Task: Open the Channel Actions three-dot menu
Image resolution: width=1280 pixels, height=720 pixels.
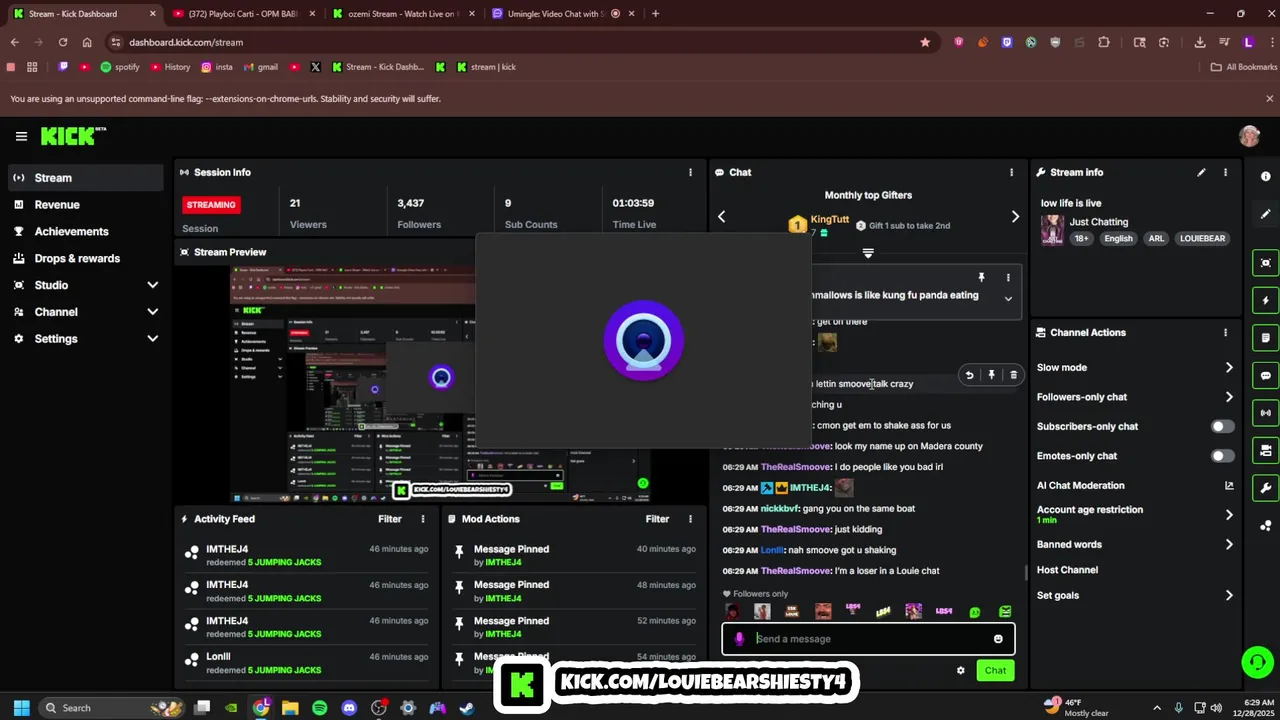Action: (1225, 332)
